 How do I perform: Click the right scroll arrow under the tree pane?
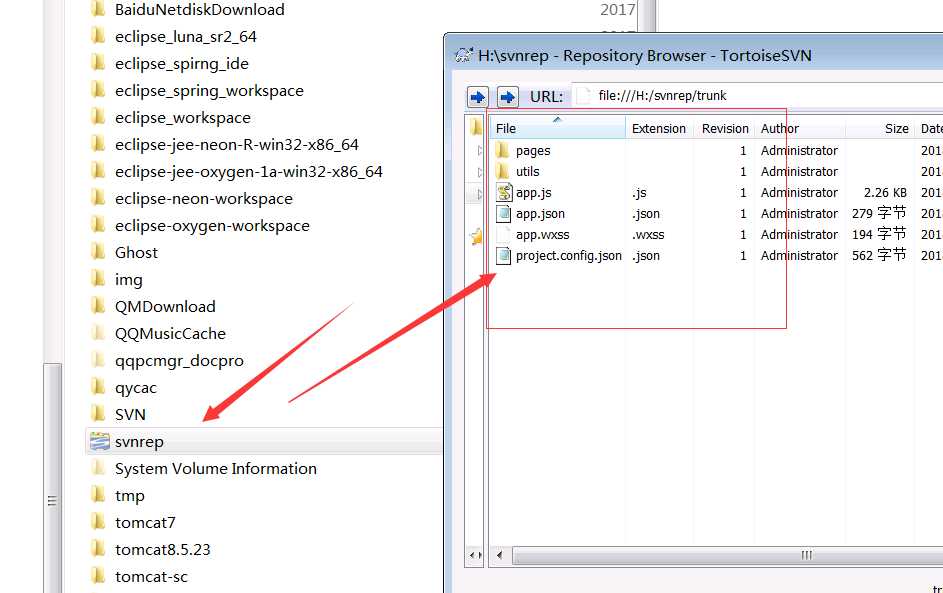pyautogui.click(x=479, y=555)
